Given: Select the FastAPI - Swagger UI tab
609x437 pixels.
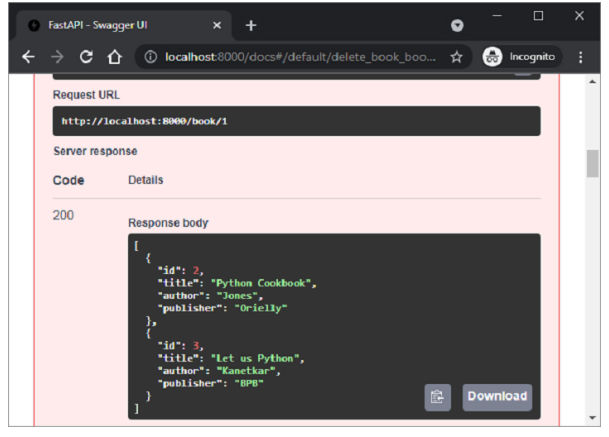Looking at the screenshot, I should 120,24.
